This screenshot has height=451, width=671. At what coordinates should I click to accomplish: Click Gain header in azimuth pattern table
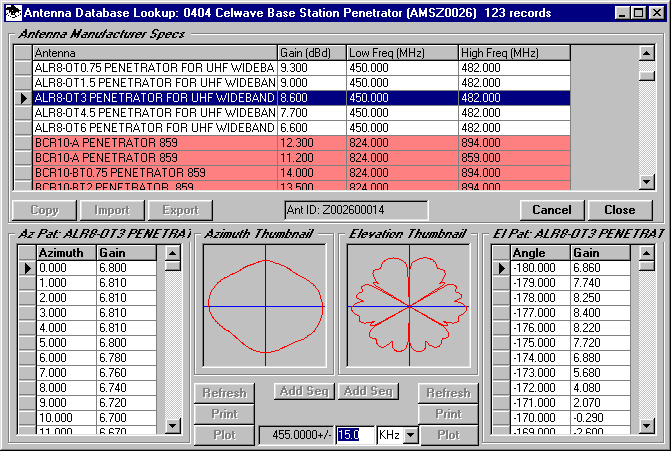click(127, 253)
